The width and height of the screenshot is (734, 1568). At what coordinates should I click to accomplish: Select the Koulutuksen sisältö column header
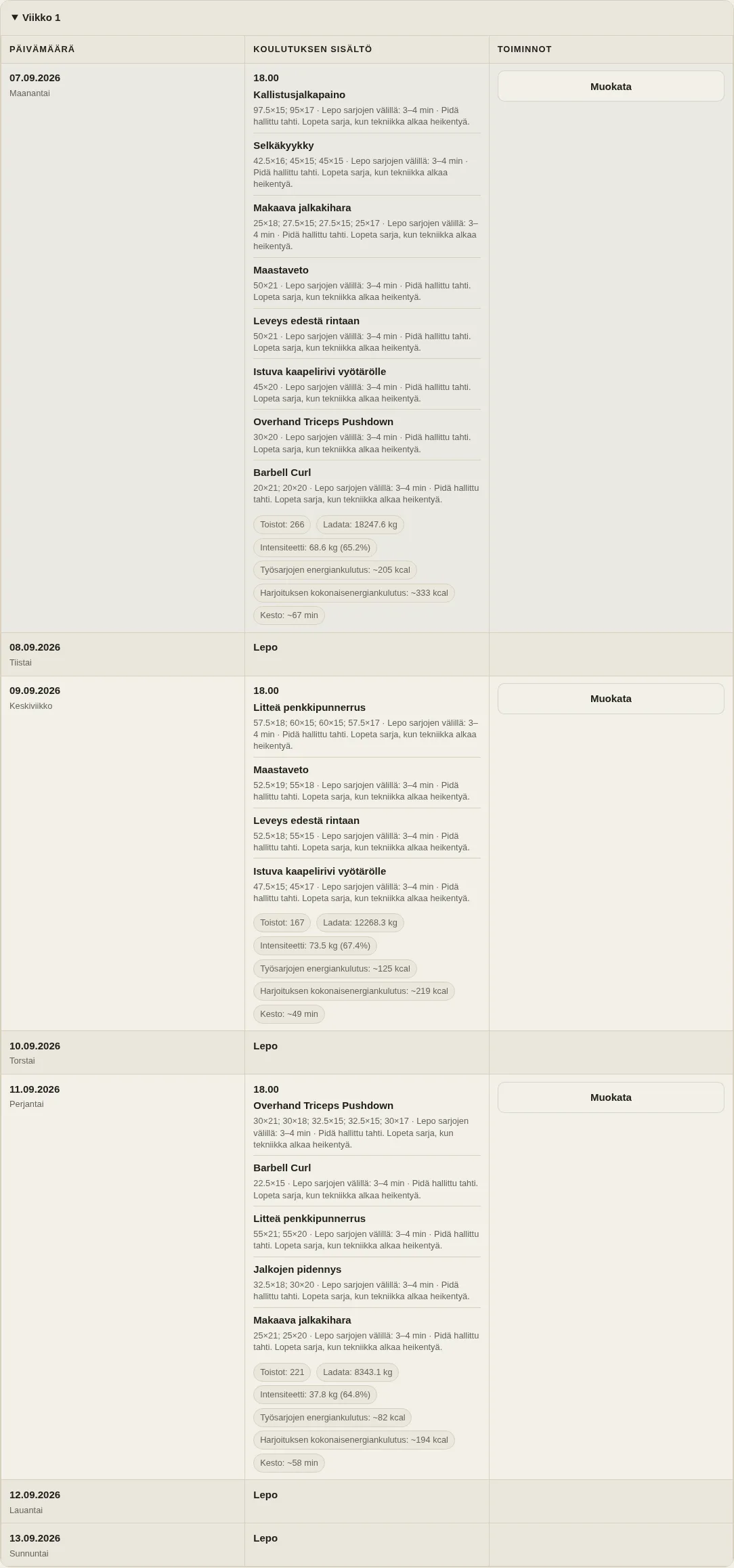pos(313,49)
